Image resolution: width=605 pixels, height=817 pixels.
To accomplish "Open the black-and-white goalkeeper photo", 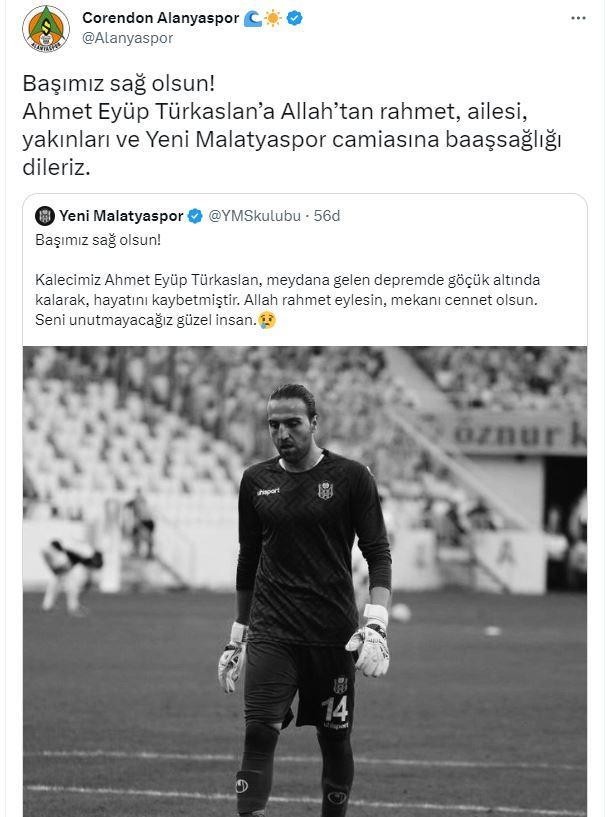I will pyautogui.click(x=305, y=581).
